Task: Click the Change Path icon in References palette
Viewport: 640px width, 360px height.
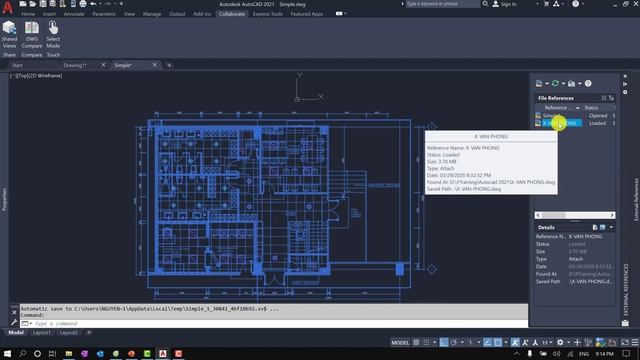Action: coord(571,84)
